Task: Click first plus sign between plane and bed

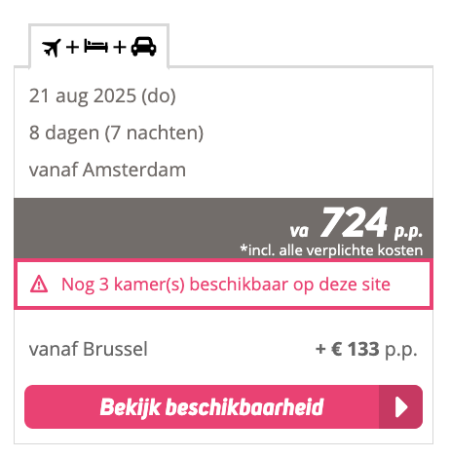Action: click(72, 47)
